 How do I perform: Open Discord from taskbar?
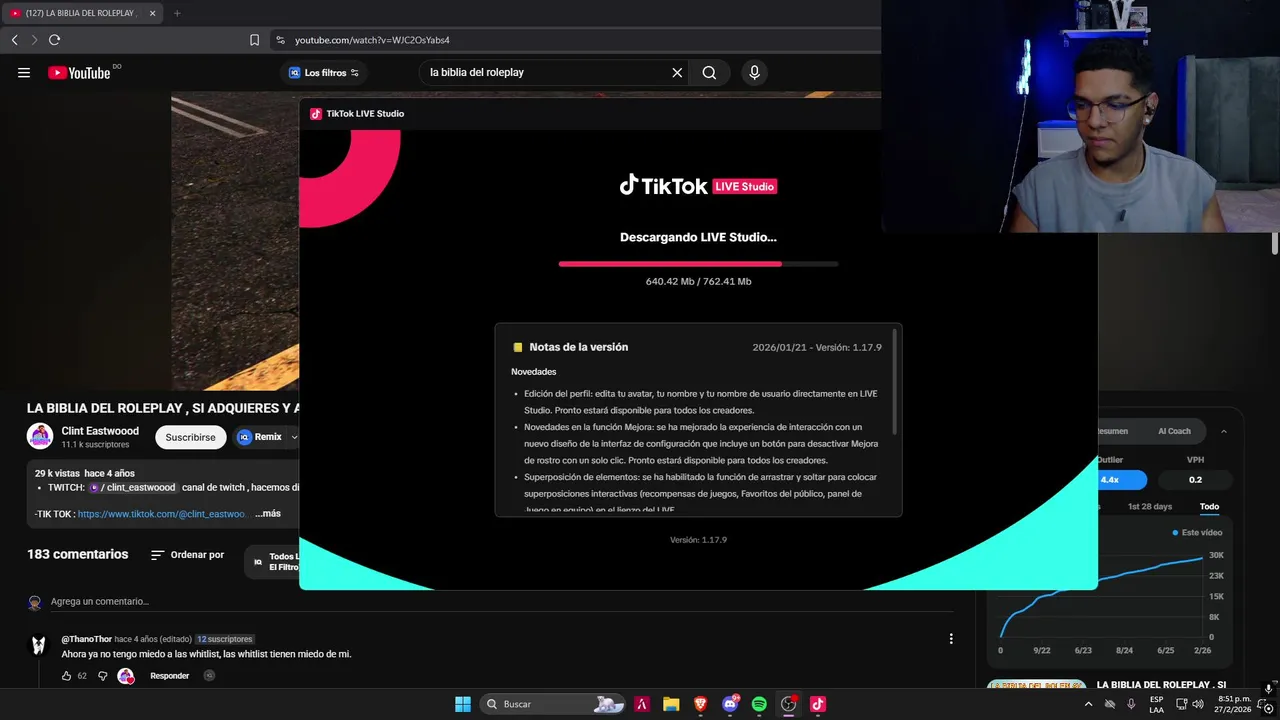coord(730,704)
